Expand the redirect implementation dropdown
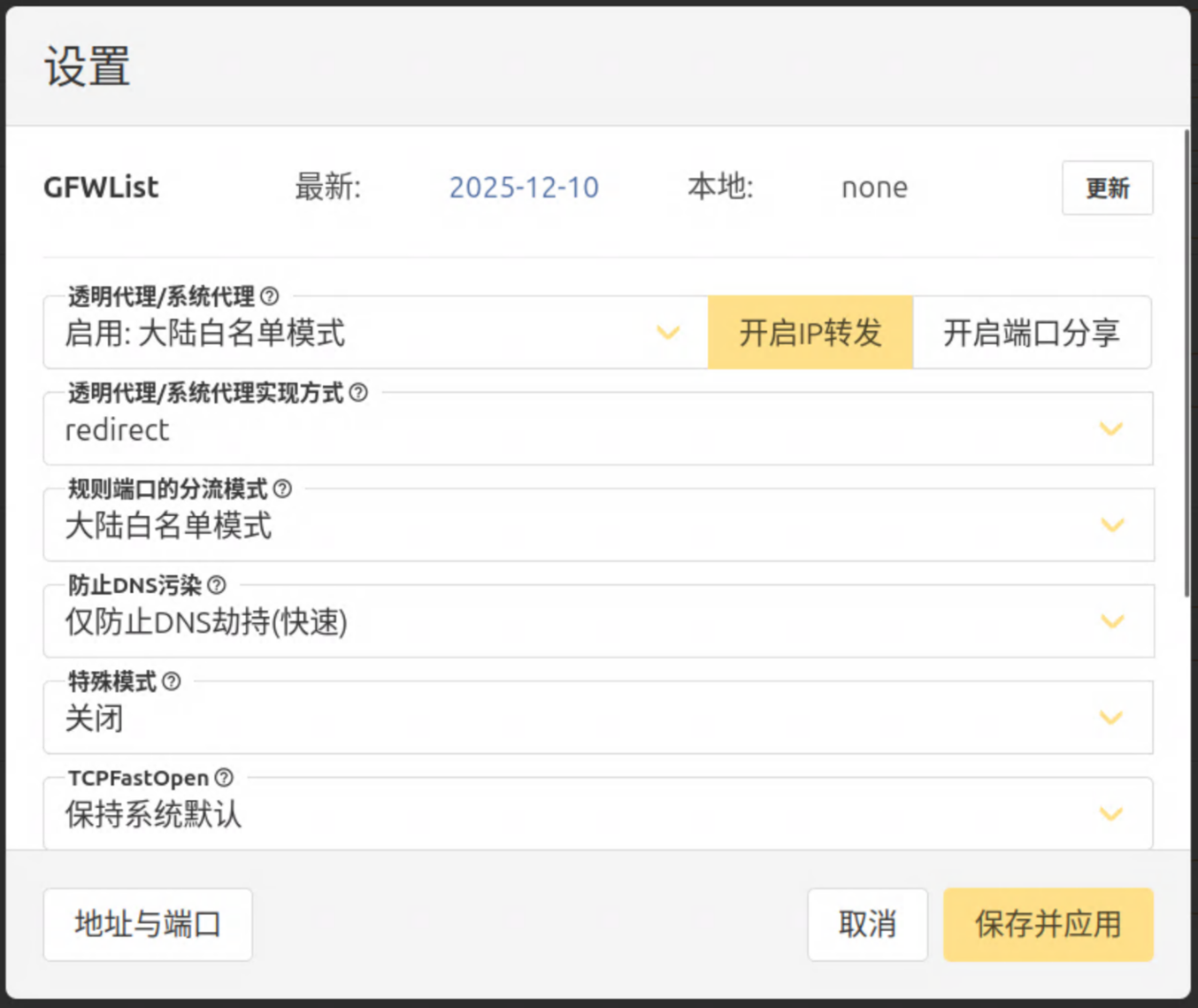Screen dimensions: 1198x1008 tap(598, 429)
